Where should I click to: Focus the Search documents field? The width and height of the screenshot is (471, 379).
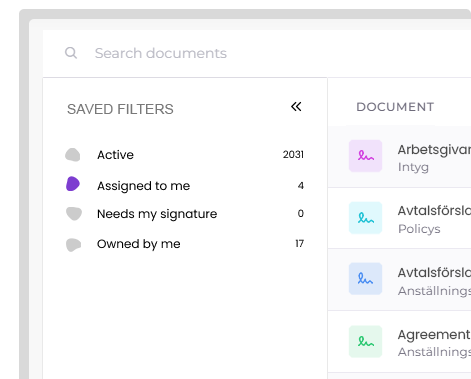pyautogui.click(x=257, y=53)
